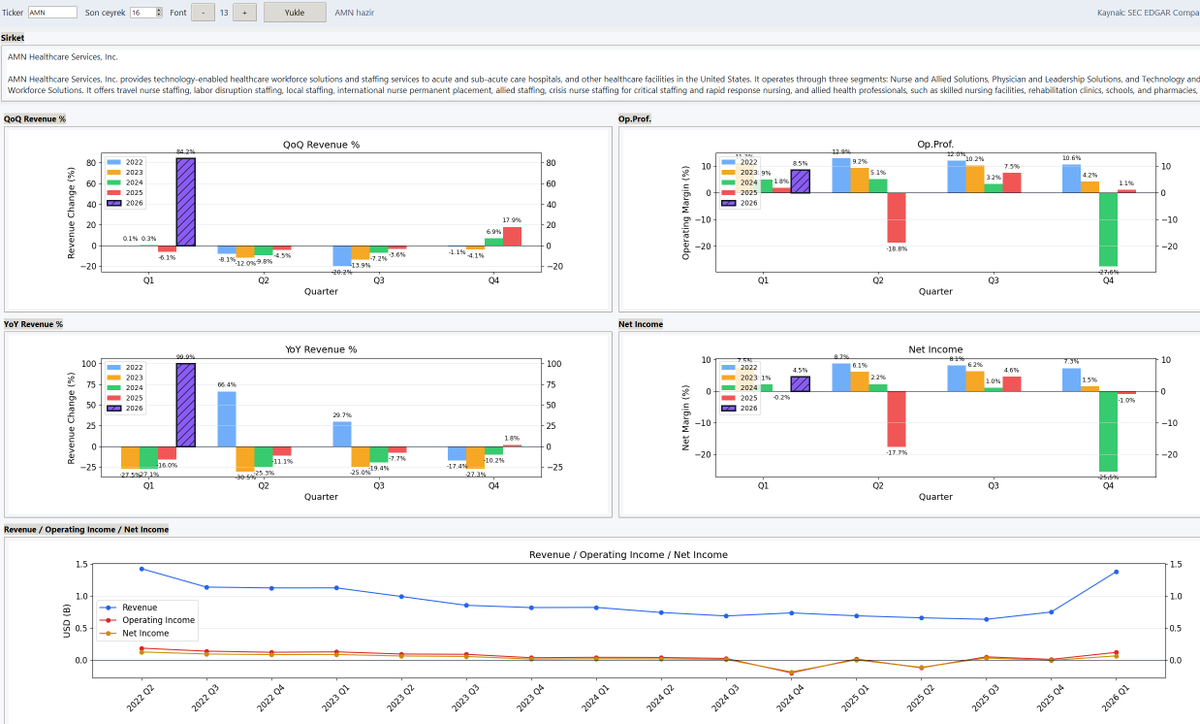
Task: Click the blue 2022 swatch in the QoQ Revenue legend
Action: click(x=113, y=161)
